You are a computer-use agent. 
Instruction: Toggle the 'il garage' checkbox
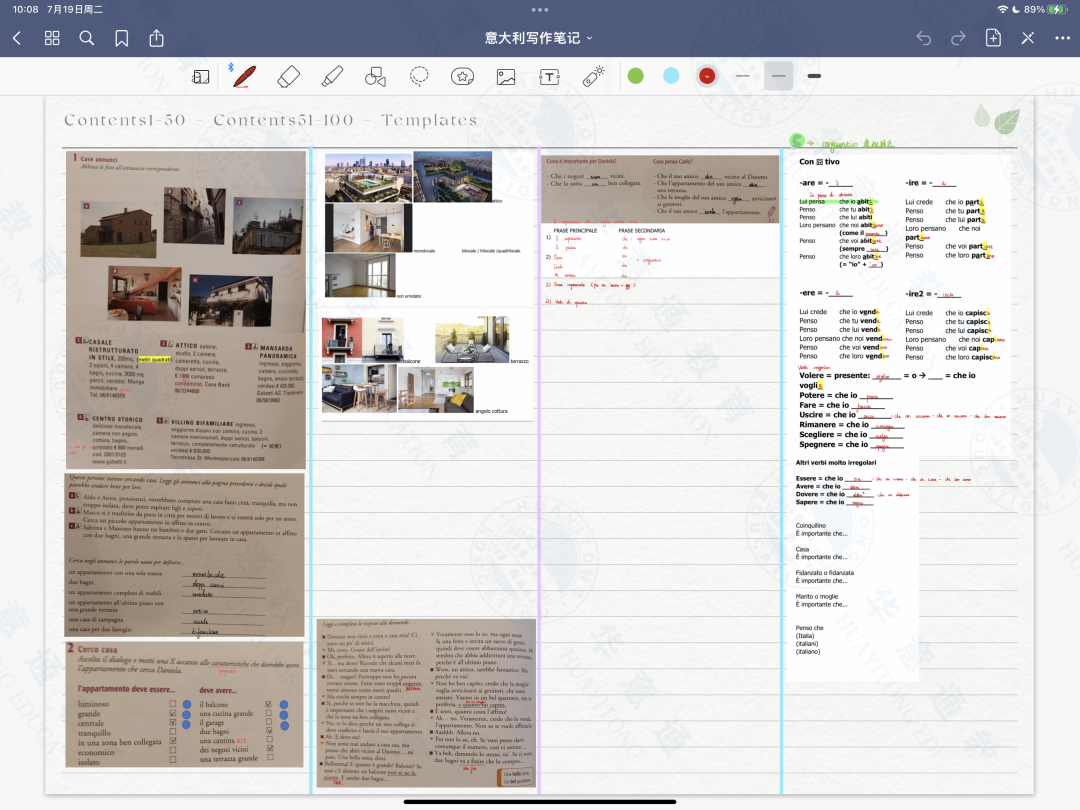(269, 723)
